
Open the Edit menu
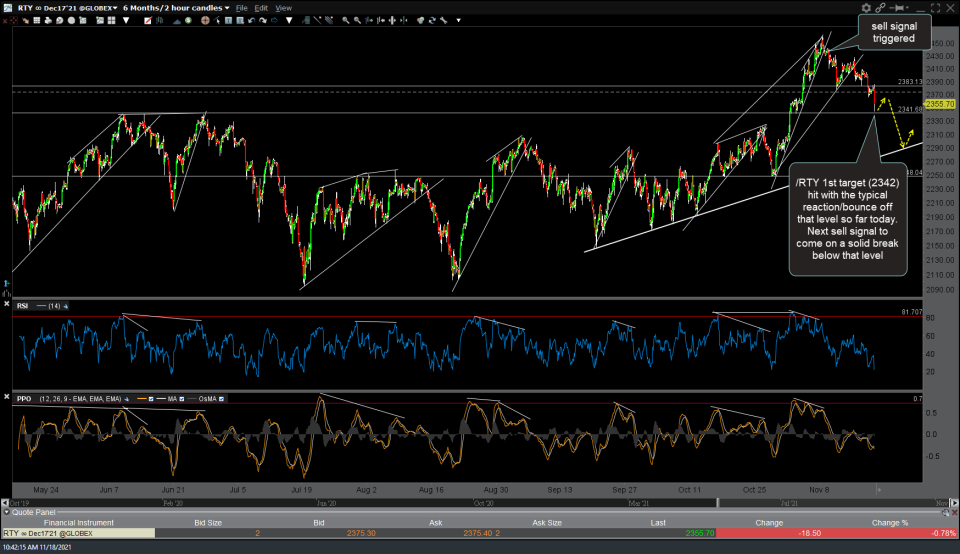pos(259,7)
